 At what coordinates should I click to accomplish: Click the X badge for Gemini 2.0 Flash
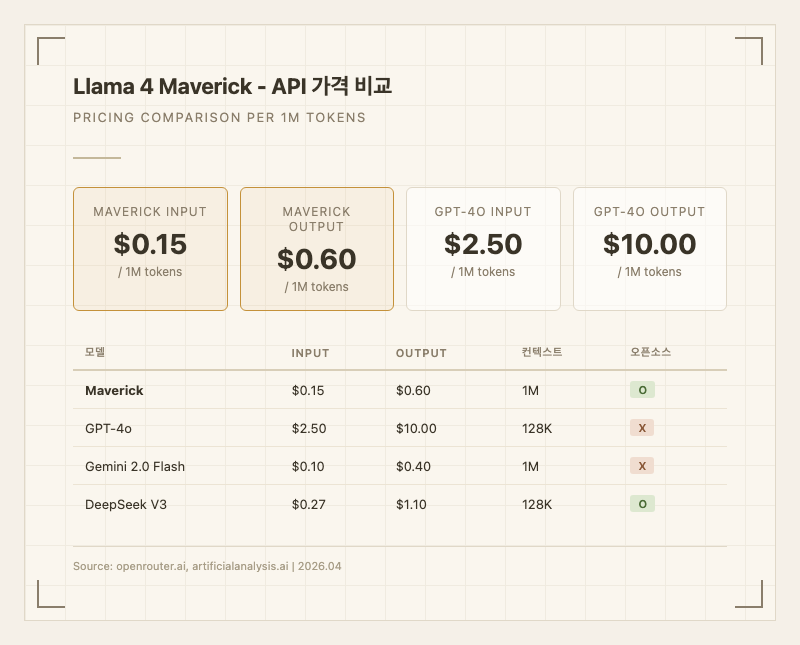[642, 466]
